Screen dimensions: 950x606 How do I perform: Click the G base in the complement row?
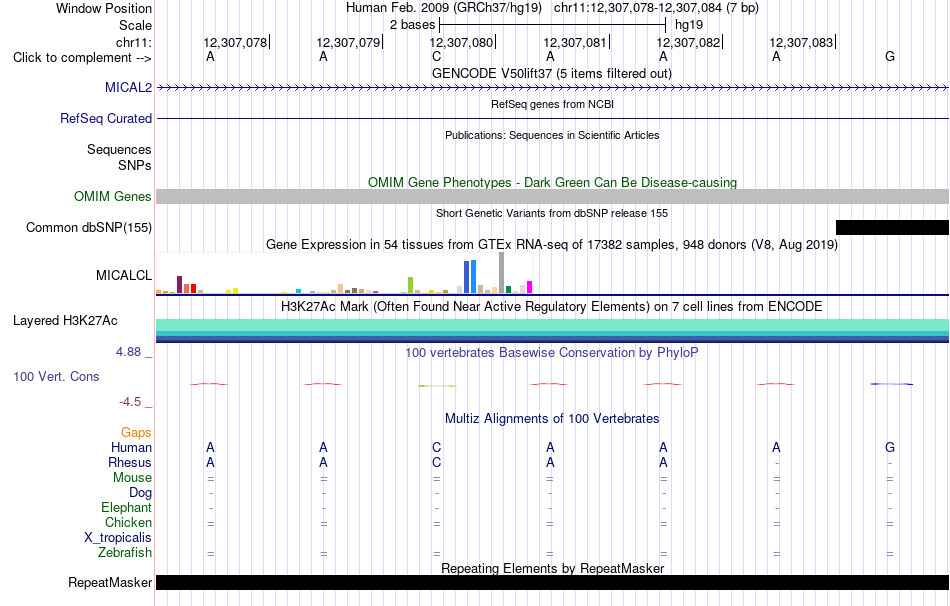889,57
